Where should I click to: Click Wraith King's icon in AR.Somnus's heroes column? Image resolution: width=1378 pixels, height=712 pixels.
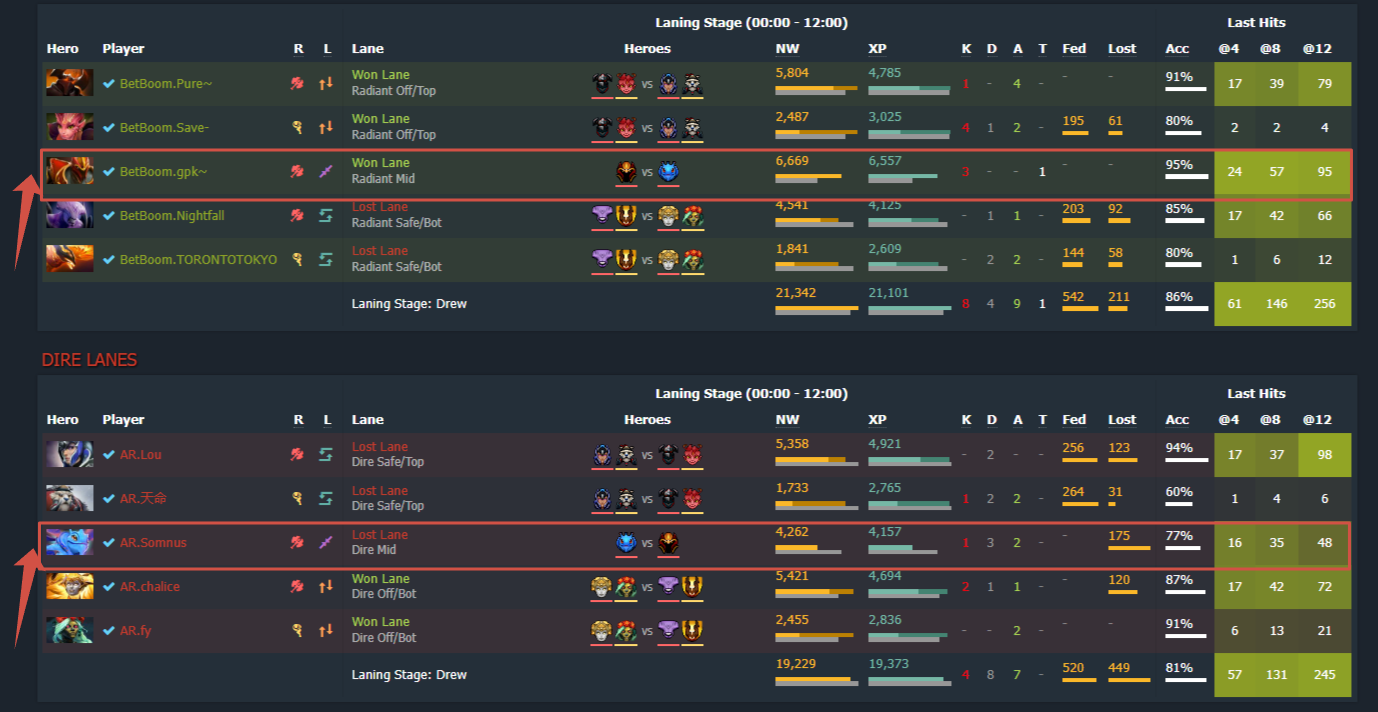(x=668, y=543)
